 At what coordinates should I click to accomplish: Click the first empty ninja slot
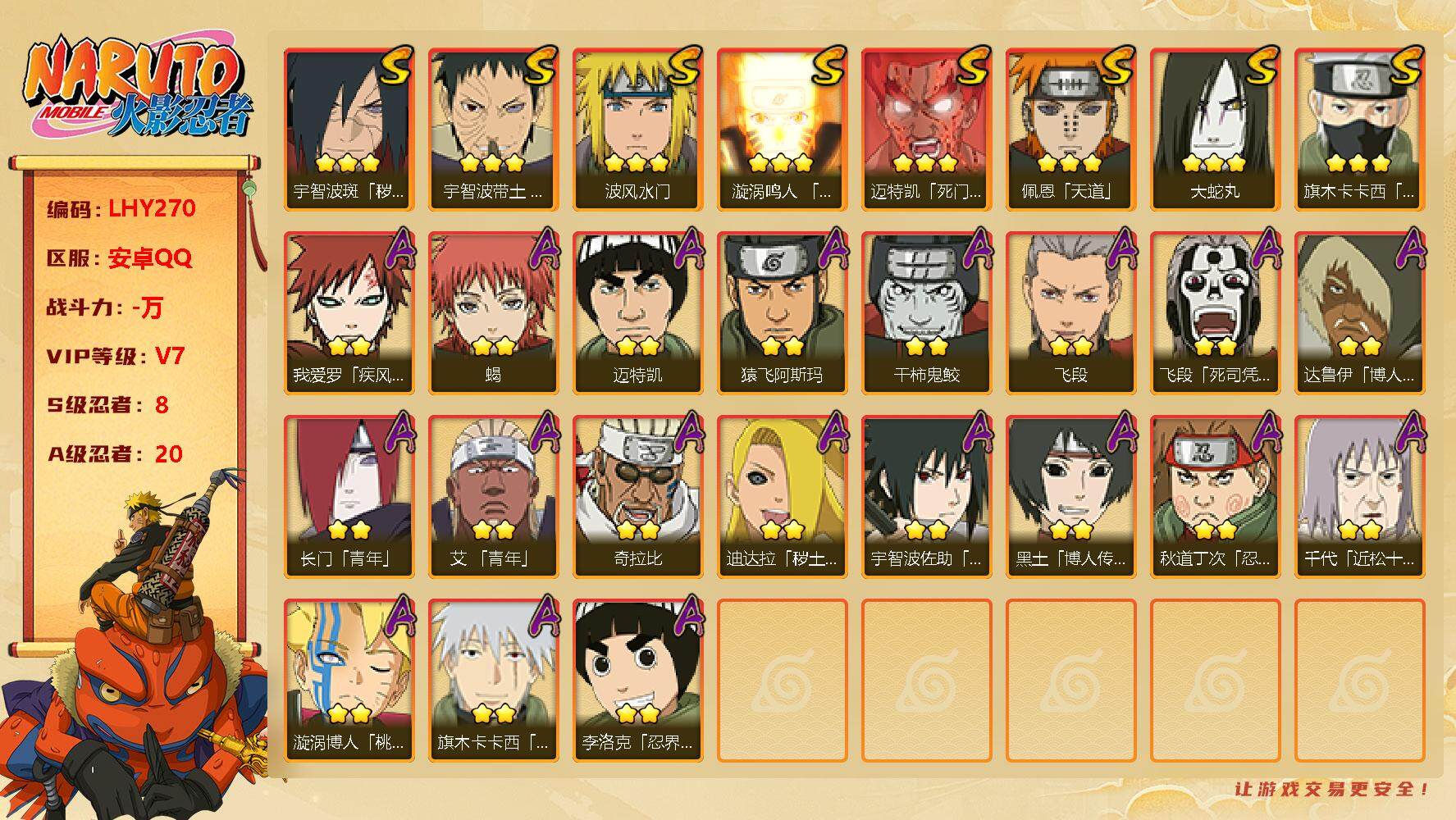782,681
